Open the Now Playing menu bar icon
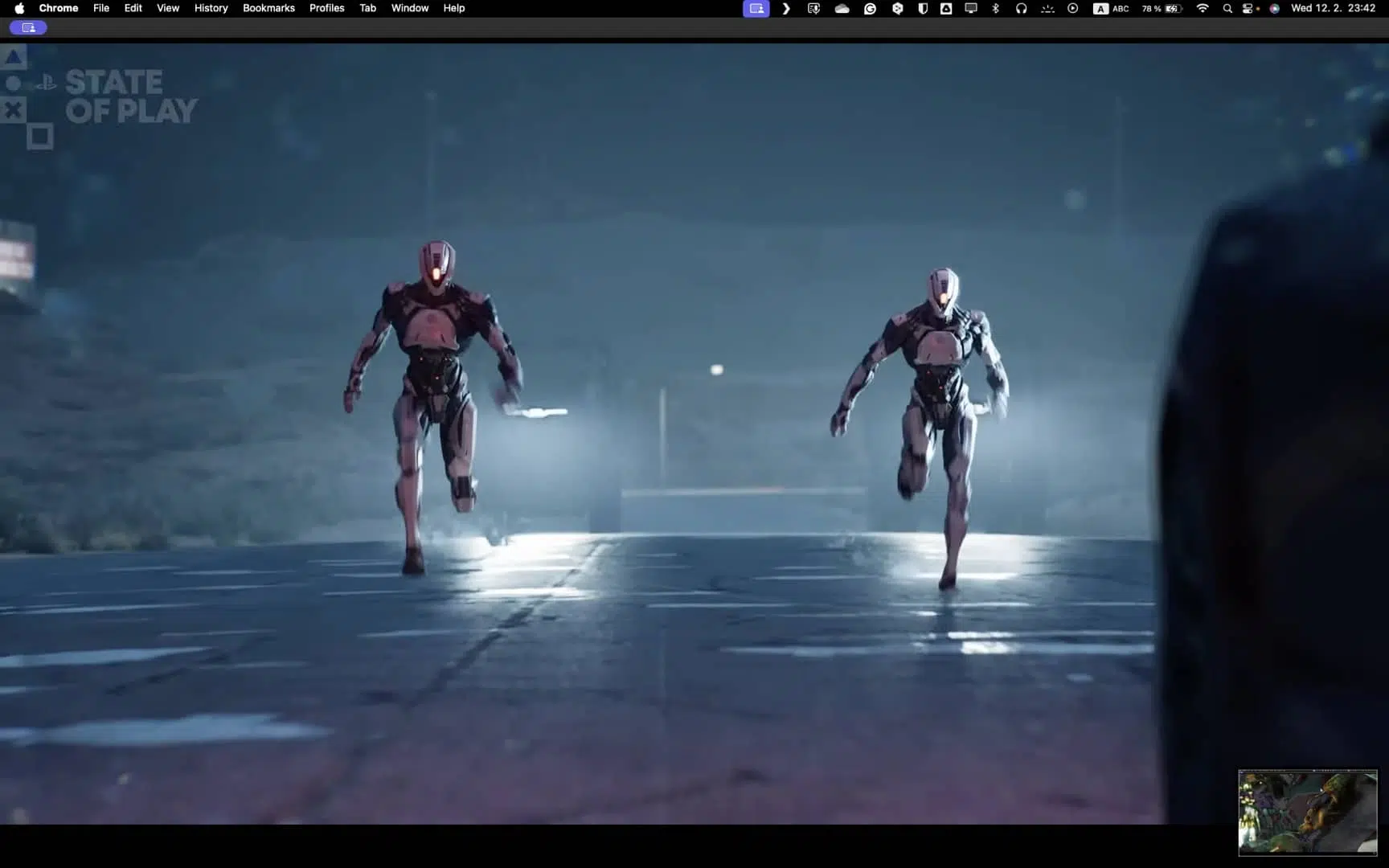 click(x=1072, y=8)
